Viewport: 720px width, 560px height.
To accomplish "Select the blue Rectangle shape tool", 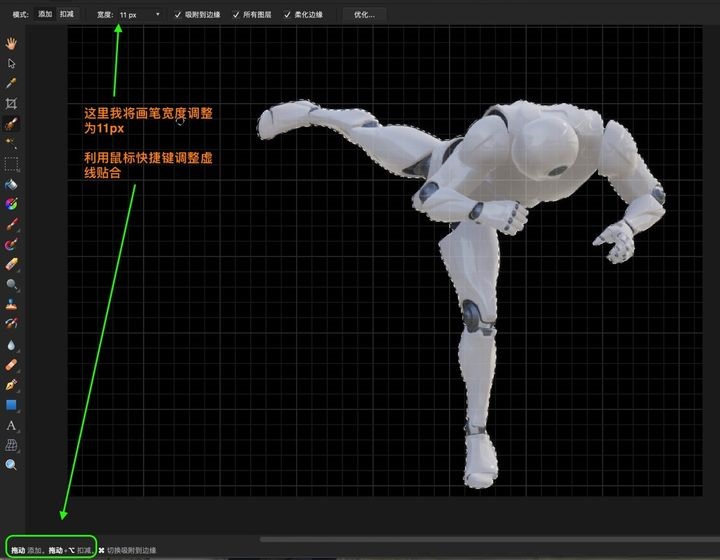I will pyautogui.click(x=12, y=405).
